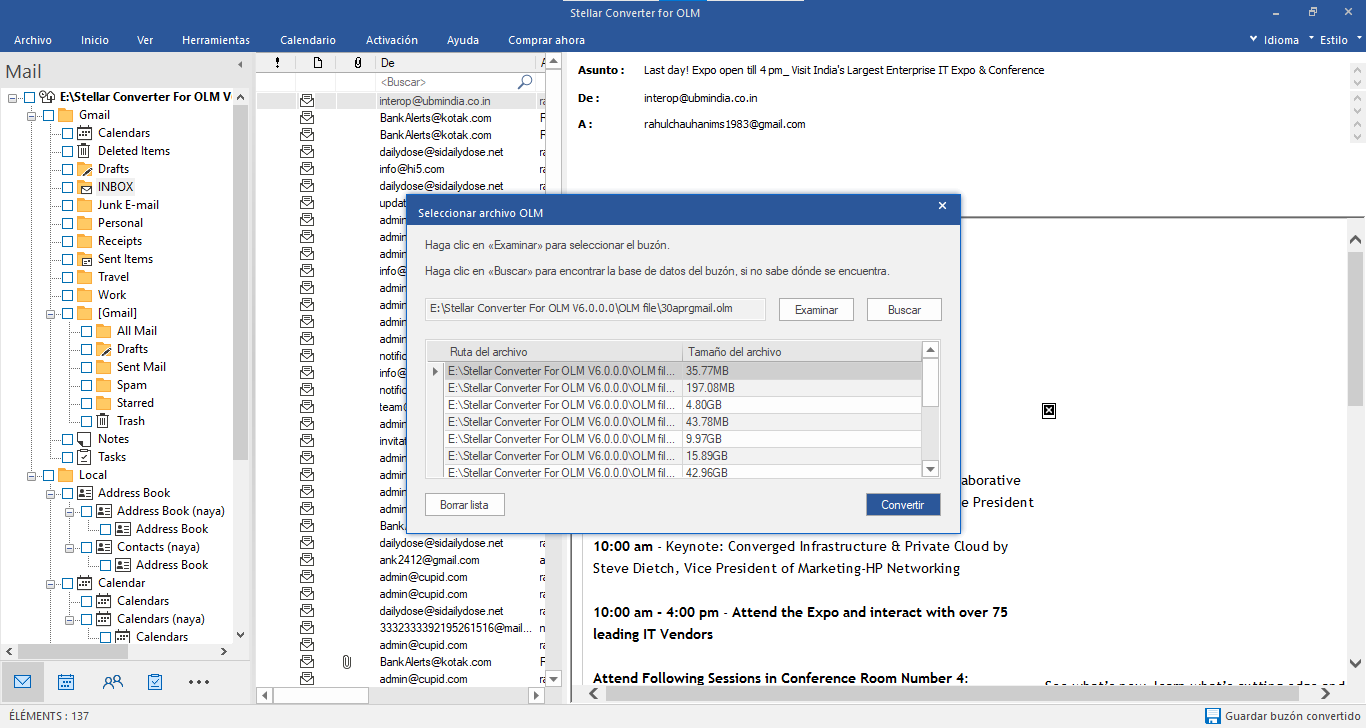Click the search magnifier icon in De column
The image size is (1366, 728).
525,82
